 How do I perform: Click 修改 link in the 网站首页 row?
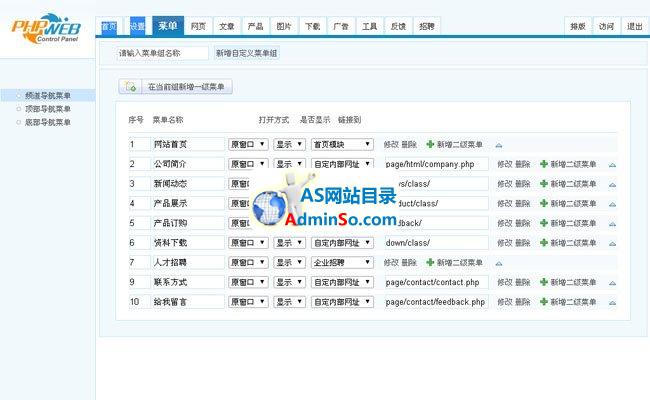[x=391, y=144]
